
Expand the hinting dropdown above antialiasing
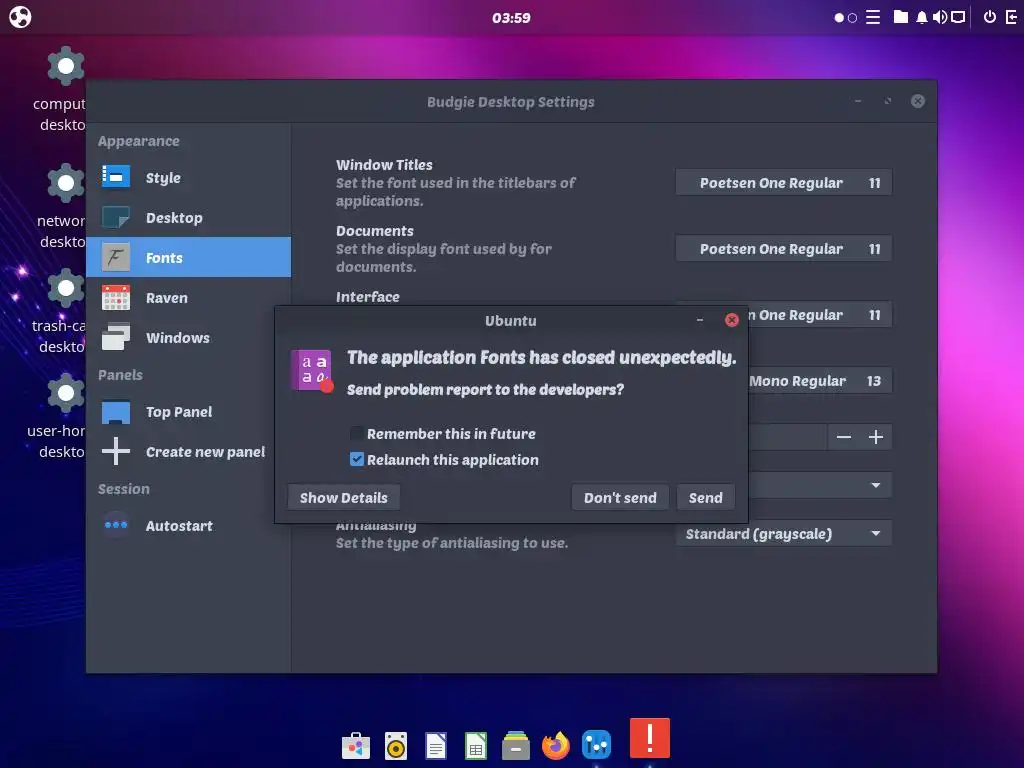(820, 485)
